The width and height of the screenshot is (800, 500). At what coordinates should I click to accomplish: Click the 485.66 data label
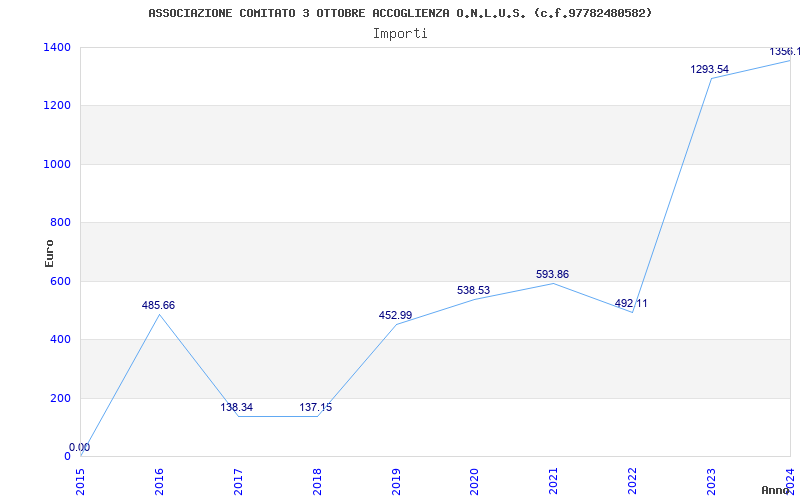point(158,305)
